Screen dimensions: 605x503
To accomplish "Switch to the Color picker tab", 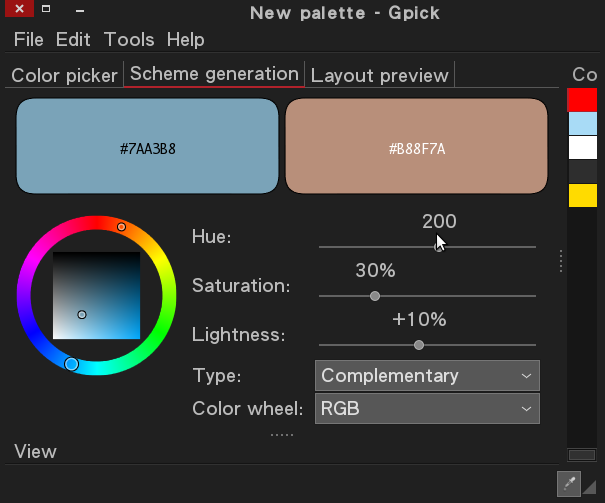I will pos(65,75).
